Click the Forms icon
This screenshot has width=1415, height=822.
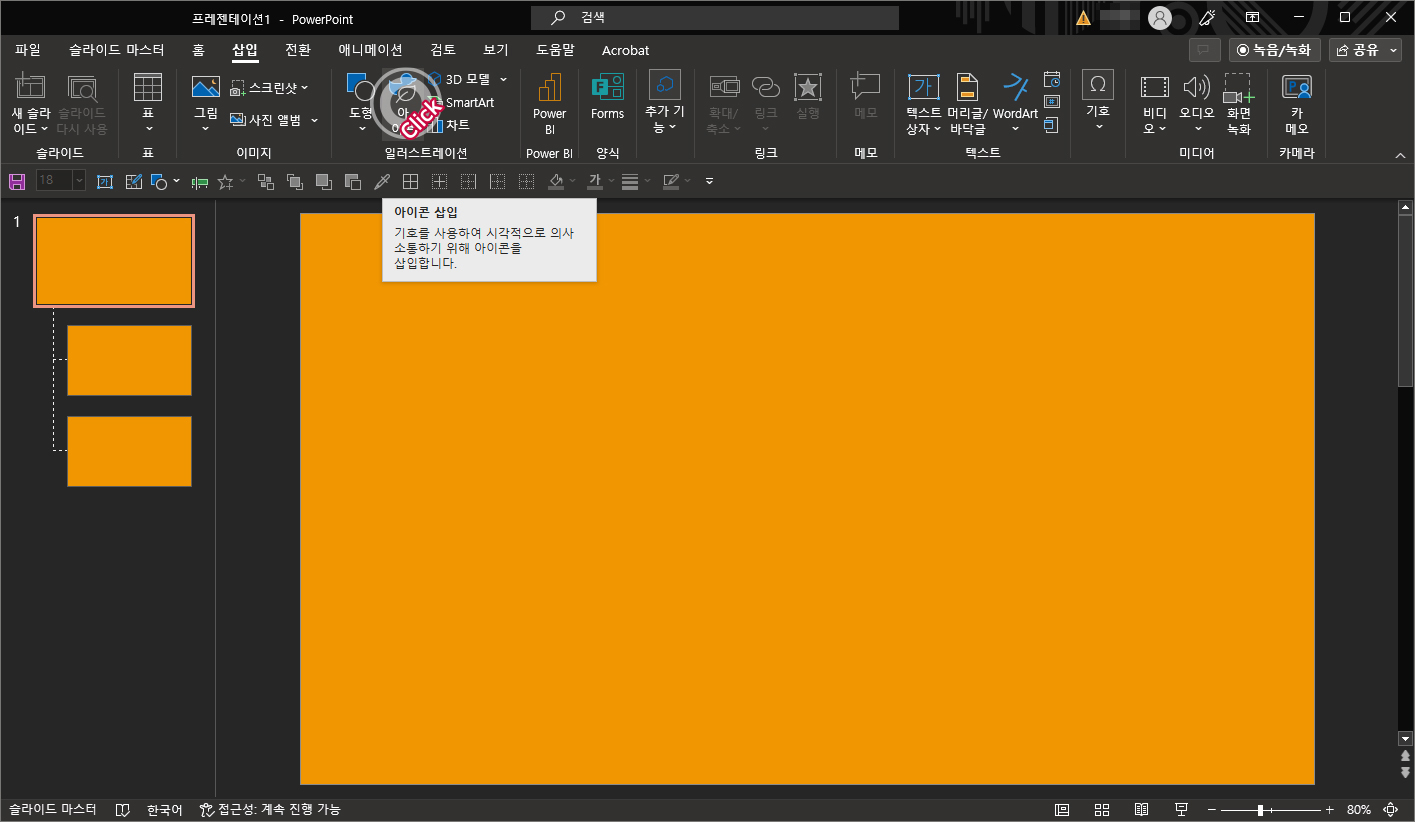[607, 88]
